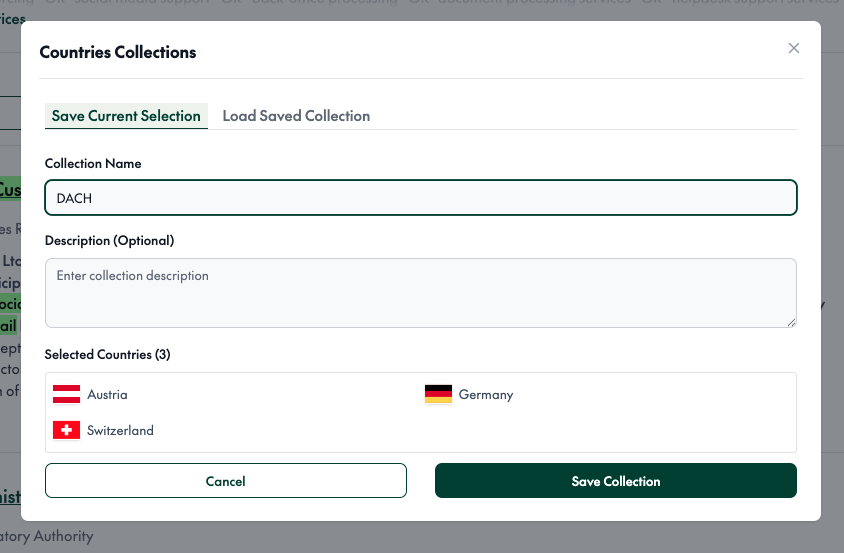The width and height of the screenshot is (844, 553).
Task: Close the Countries Collections dialog
Action: [794, 48]
